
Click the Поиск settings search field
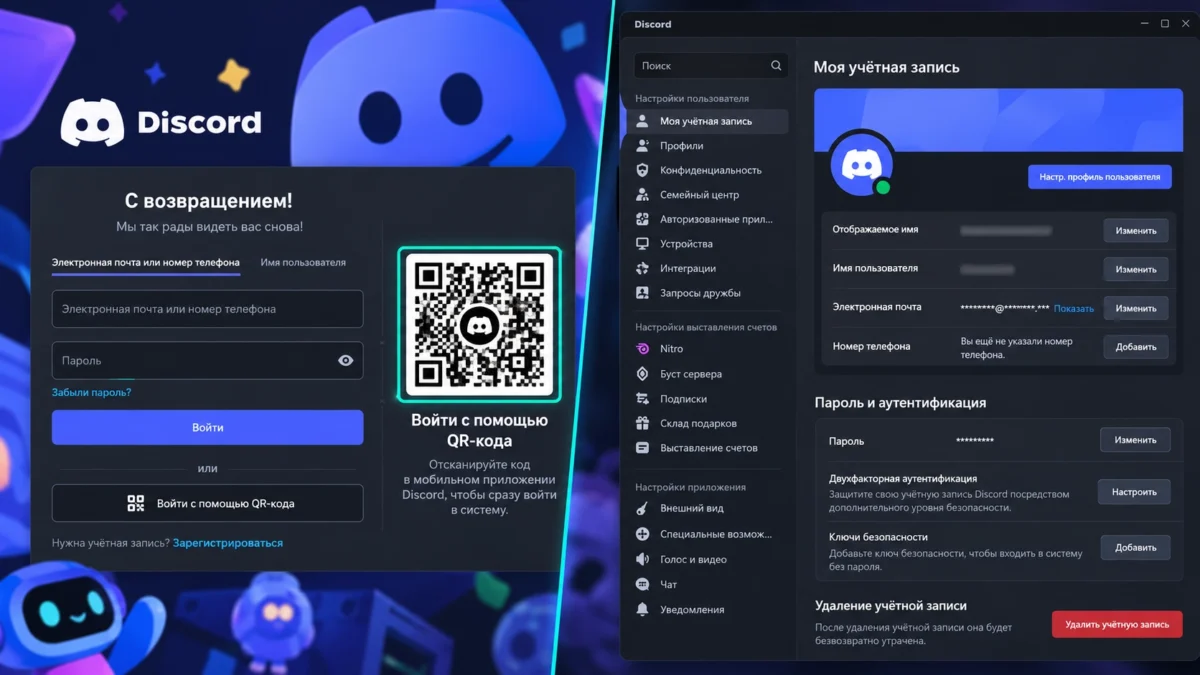[x=711, y=65]
